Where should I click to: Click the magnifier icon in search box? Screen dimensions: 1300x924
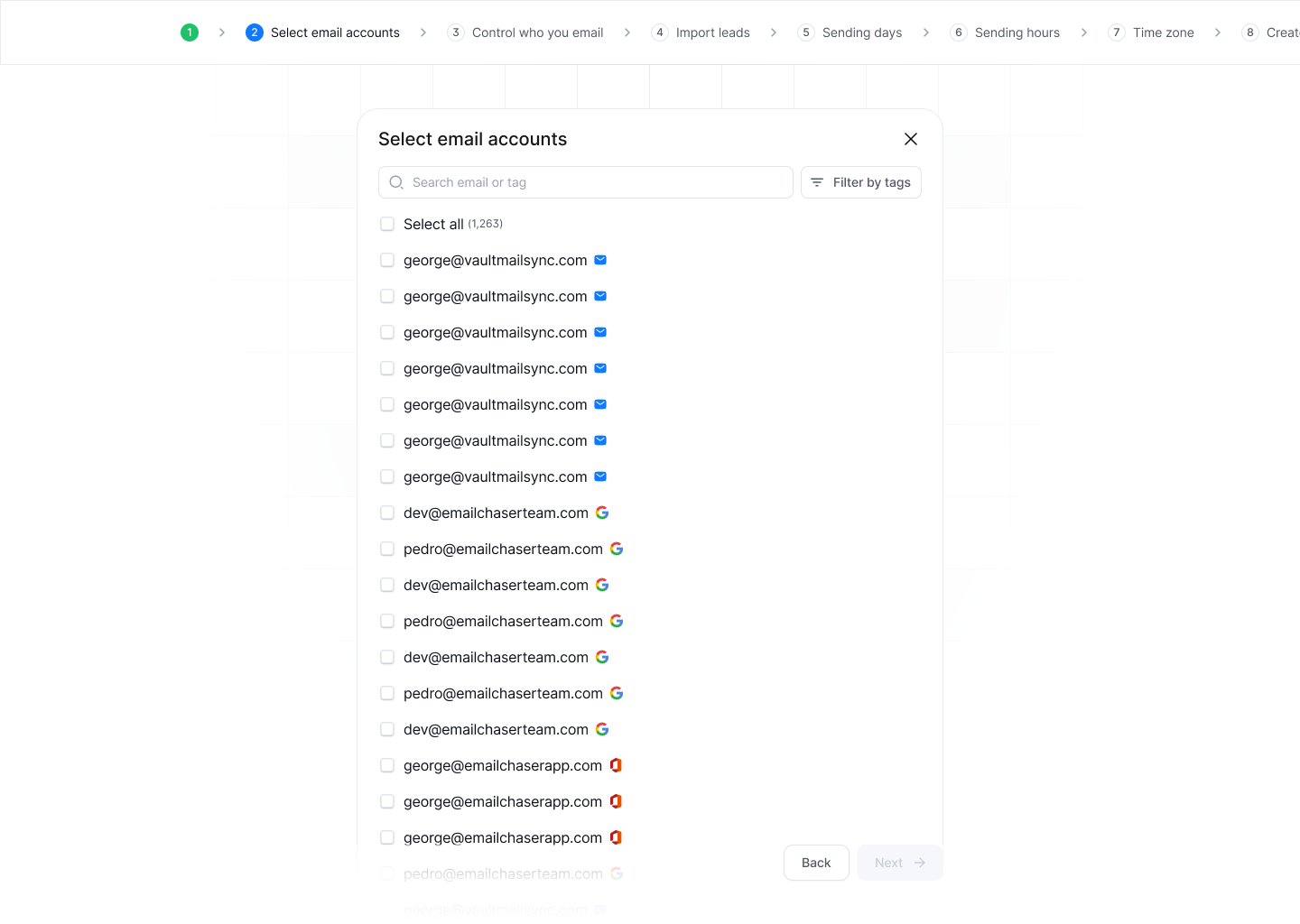point(396,182)
